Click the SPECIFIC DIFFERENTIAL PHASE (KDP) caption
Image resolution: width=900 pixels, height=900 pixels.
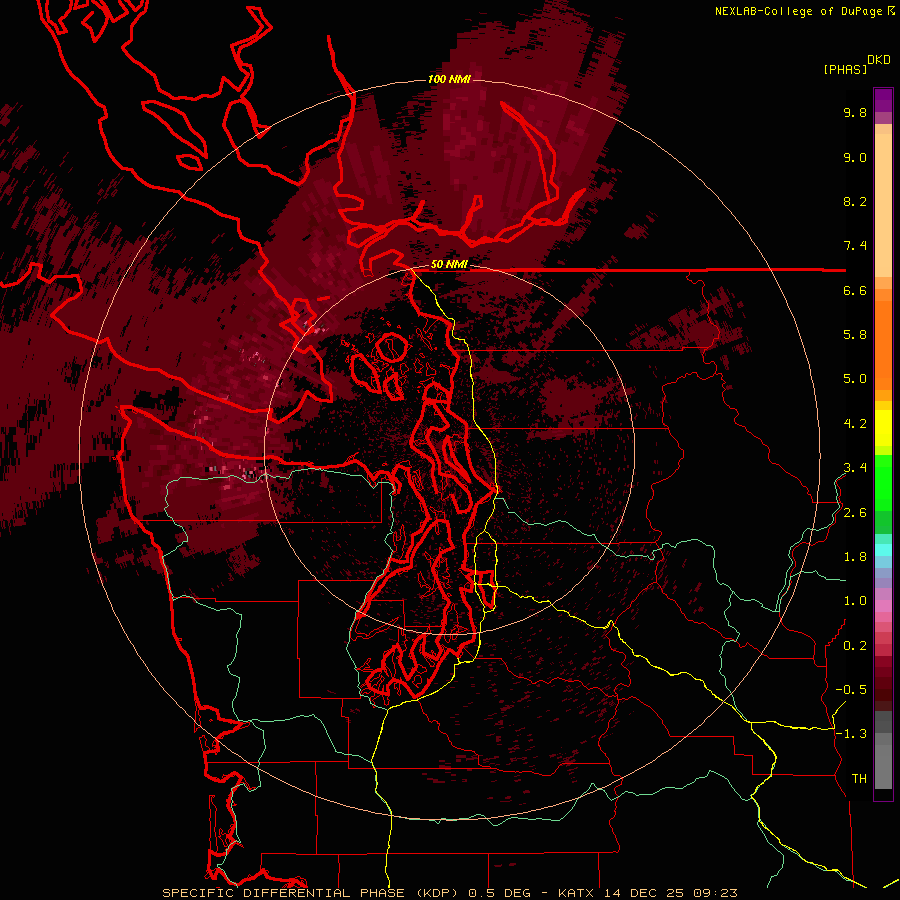pyautogui.click(x=312, y=893)
